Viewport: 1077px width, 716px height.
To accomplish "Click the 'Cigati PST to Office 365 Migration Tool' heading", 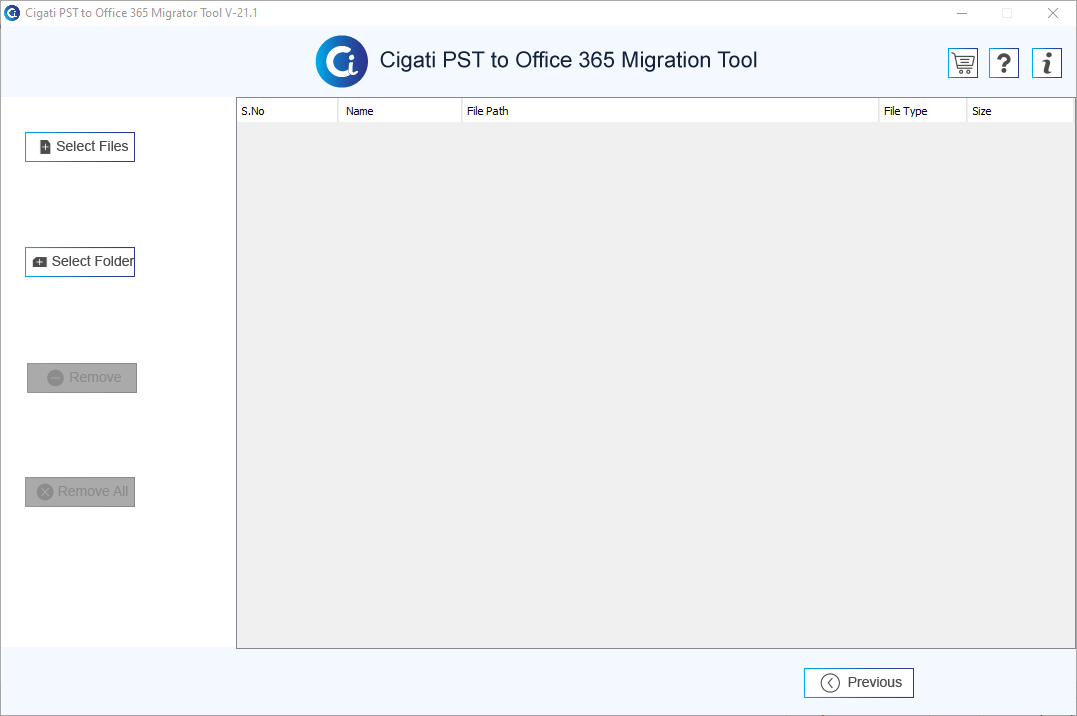I will coord(569,60).
